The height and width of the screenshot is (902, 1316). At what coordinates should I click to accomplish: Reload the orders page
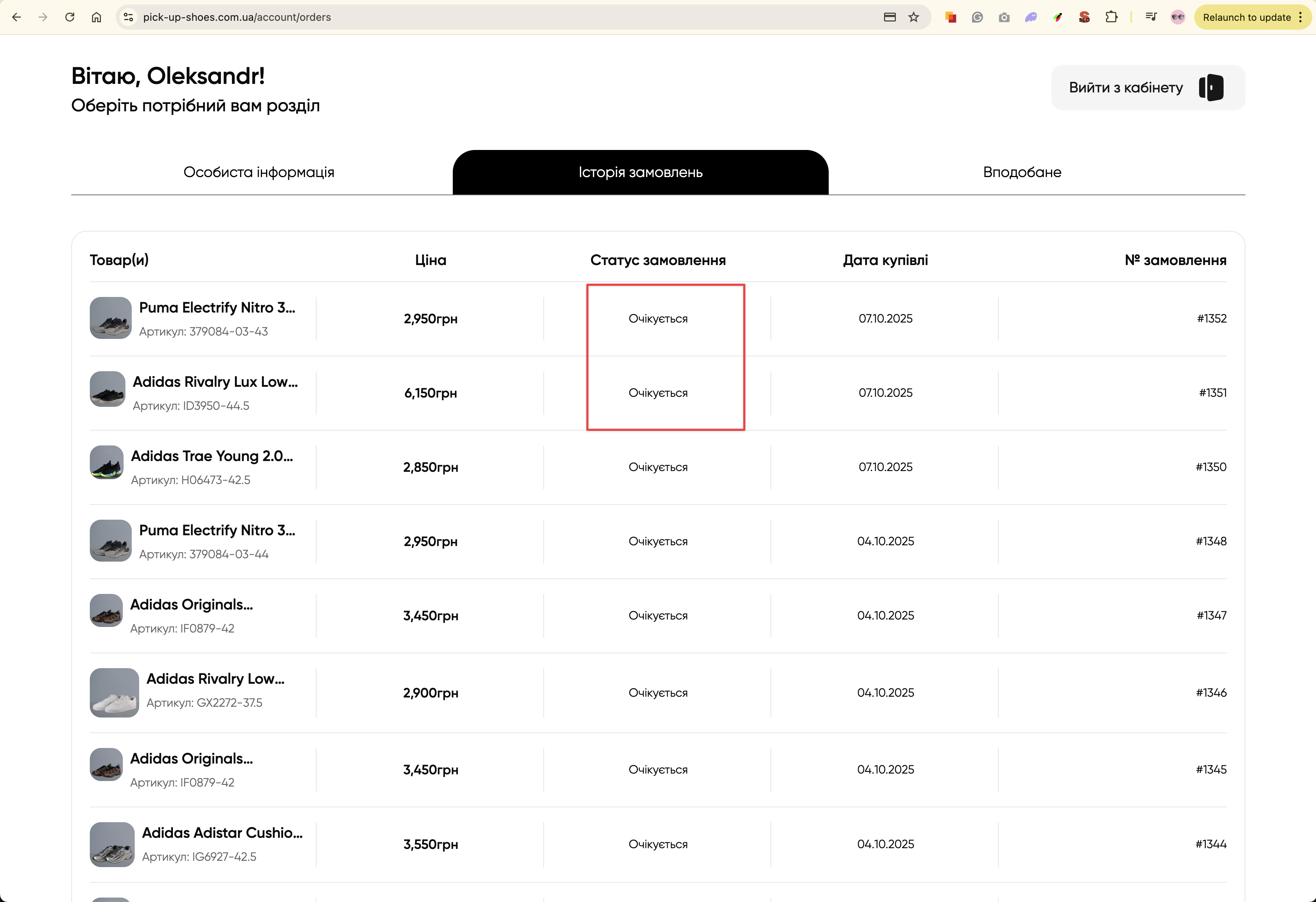pyautogui.click(x=70, y=17)
